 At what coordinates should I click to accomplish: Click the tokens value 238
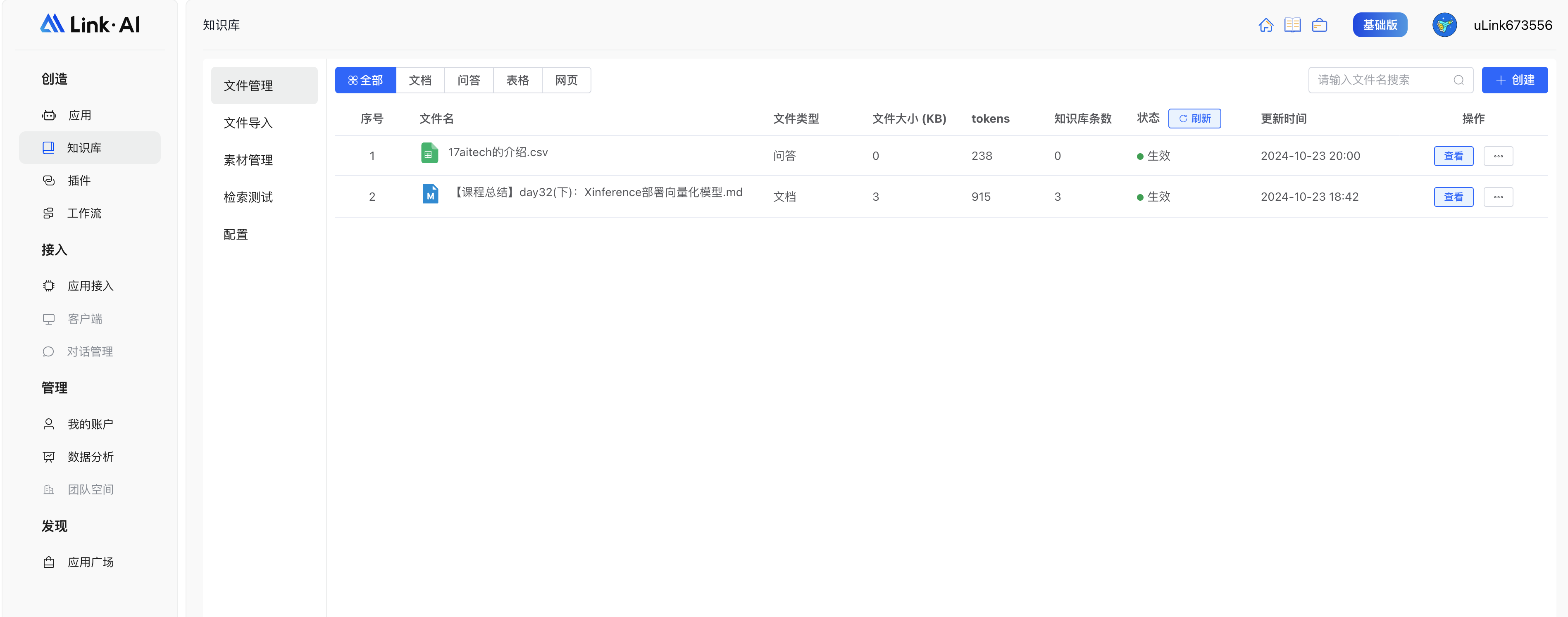tap(982, 157)
